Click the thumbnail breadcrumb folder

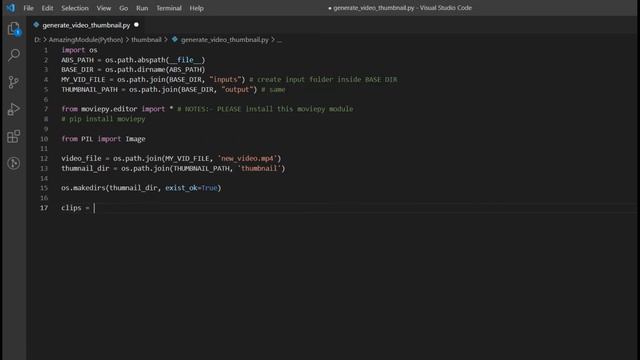(146, 40)
